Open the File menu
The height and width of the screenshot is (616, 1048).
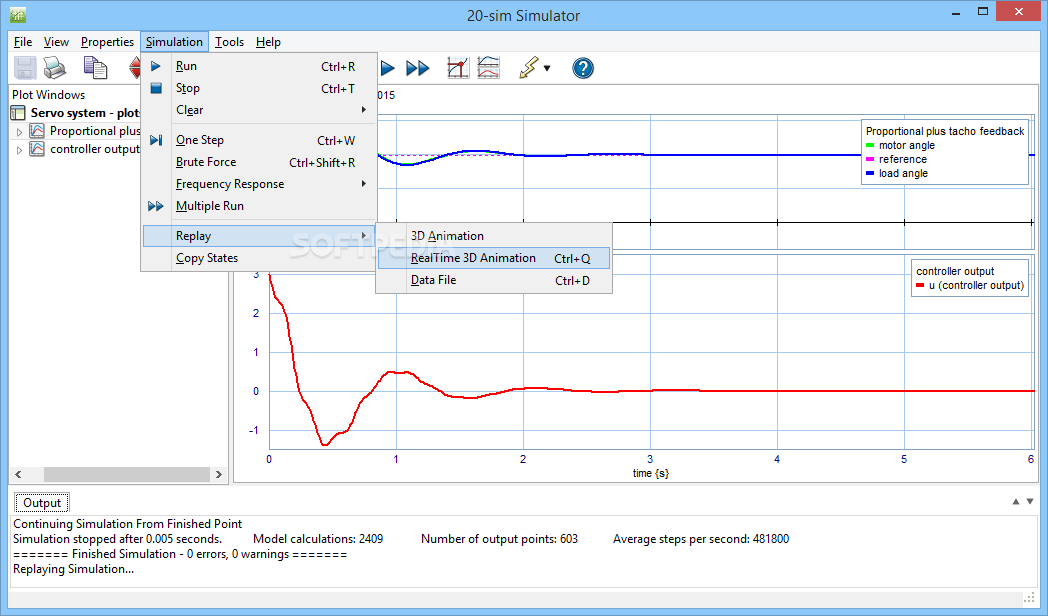pos(23,42)
